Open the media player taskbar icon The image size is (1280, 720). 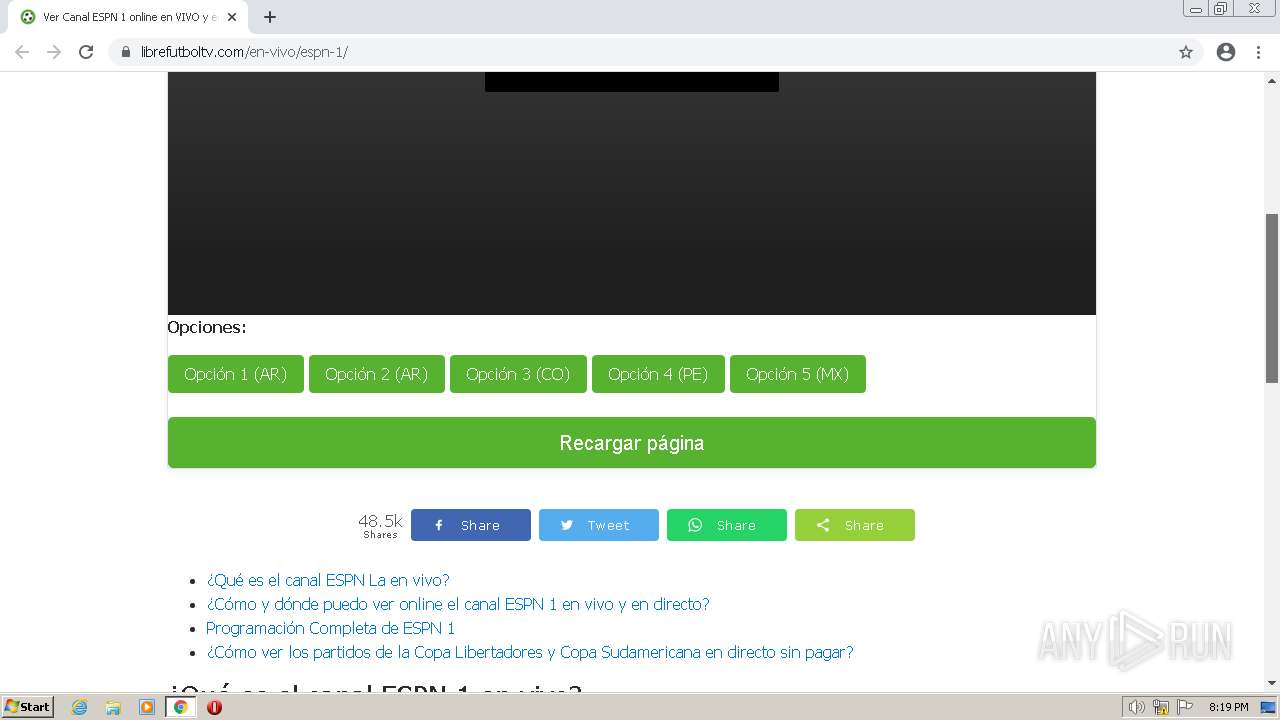(147, 707)
